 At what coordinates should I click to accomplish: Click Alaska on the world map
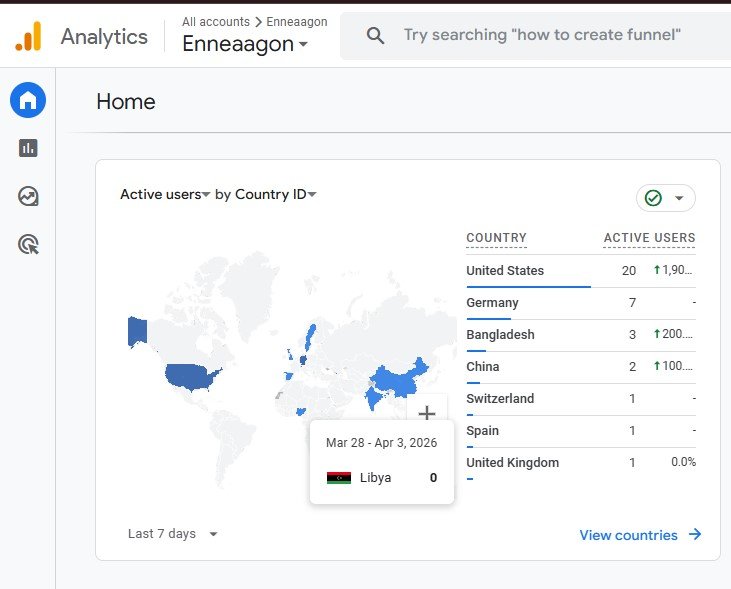[x=137, y=331]
